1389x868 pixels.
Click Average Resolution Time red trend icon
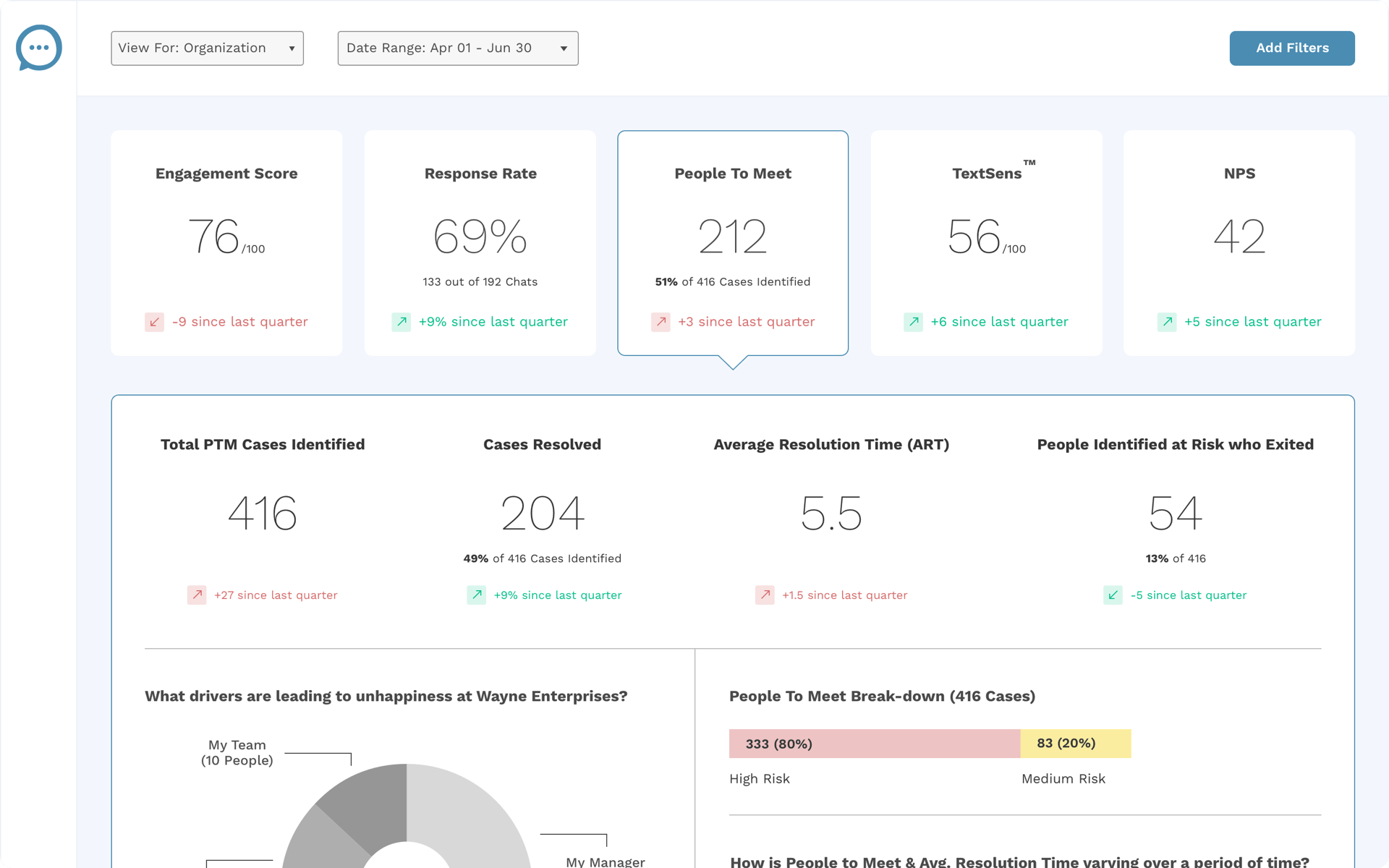click(765, 595)
